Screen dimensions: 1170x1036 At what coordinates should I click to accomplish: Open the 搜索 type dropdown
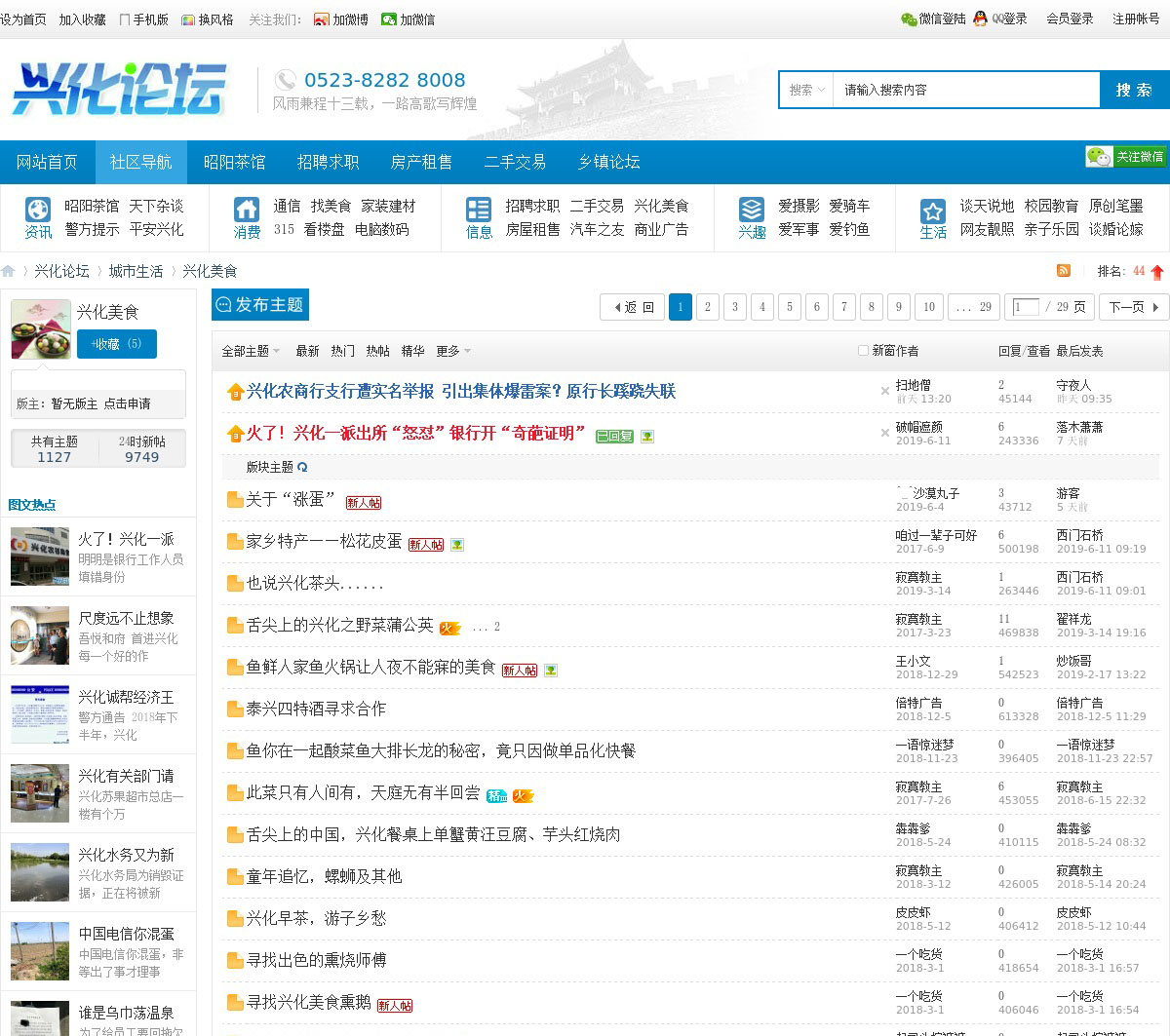click(806, 90)
